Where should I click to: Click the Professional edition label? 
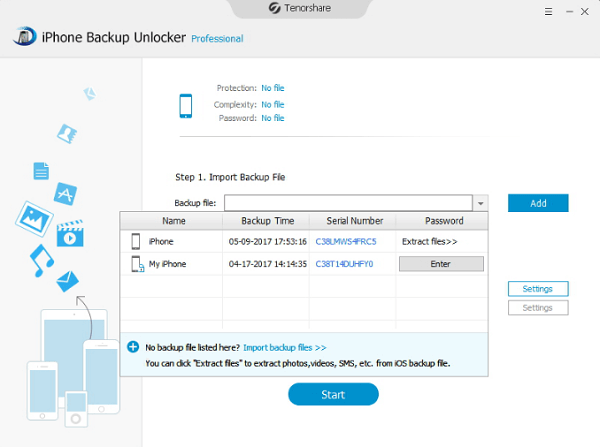tap(217, 39)
